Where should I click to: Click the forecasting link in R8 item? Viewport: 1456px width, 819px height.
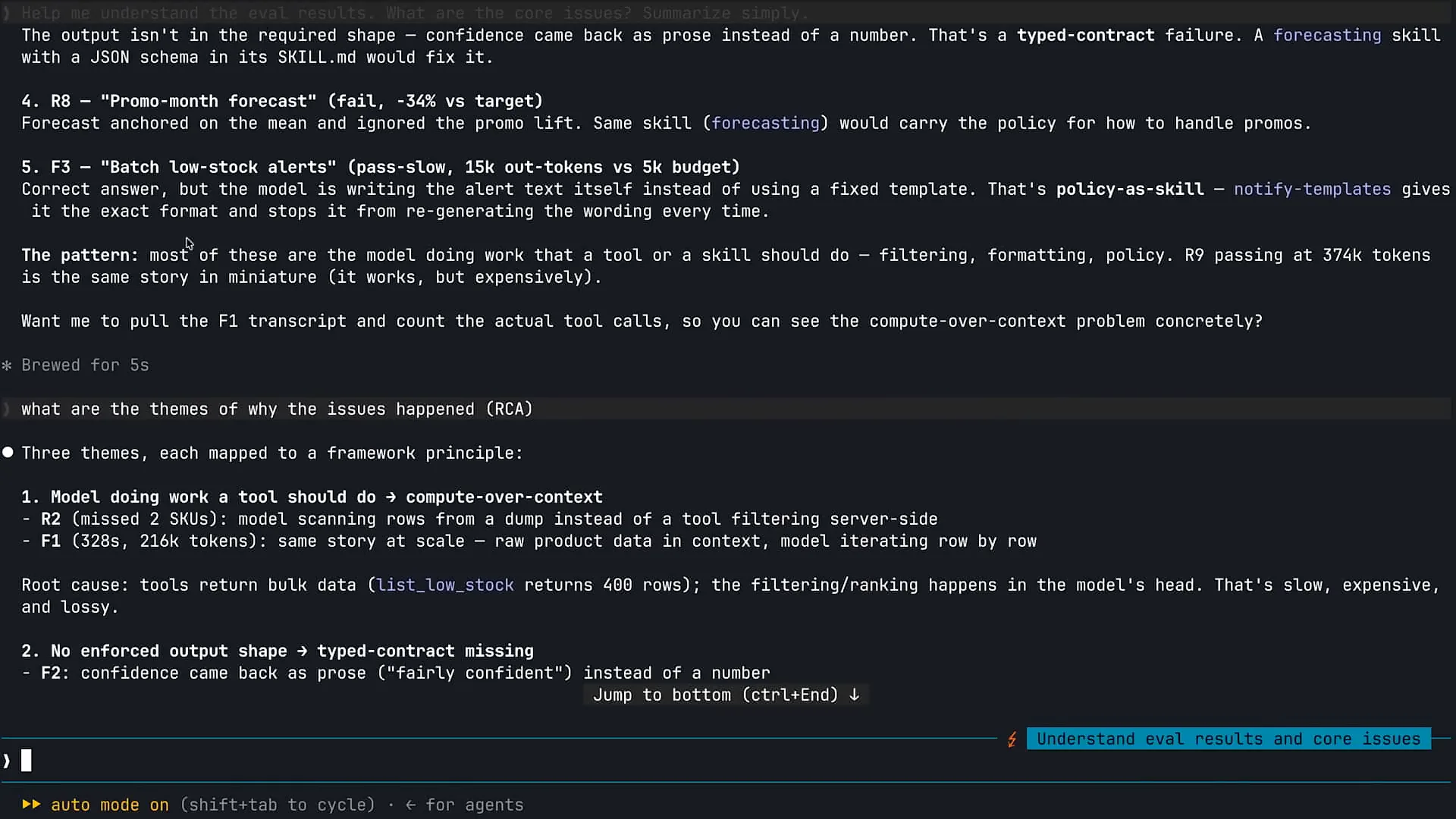click(765, 123)
